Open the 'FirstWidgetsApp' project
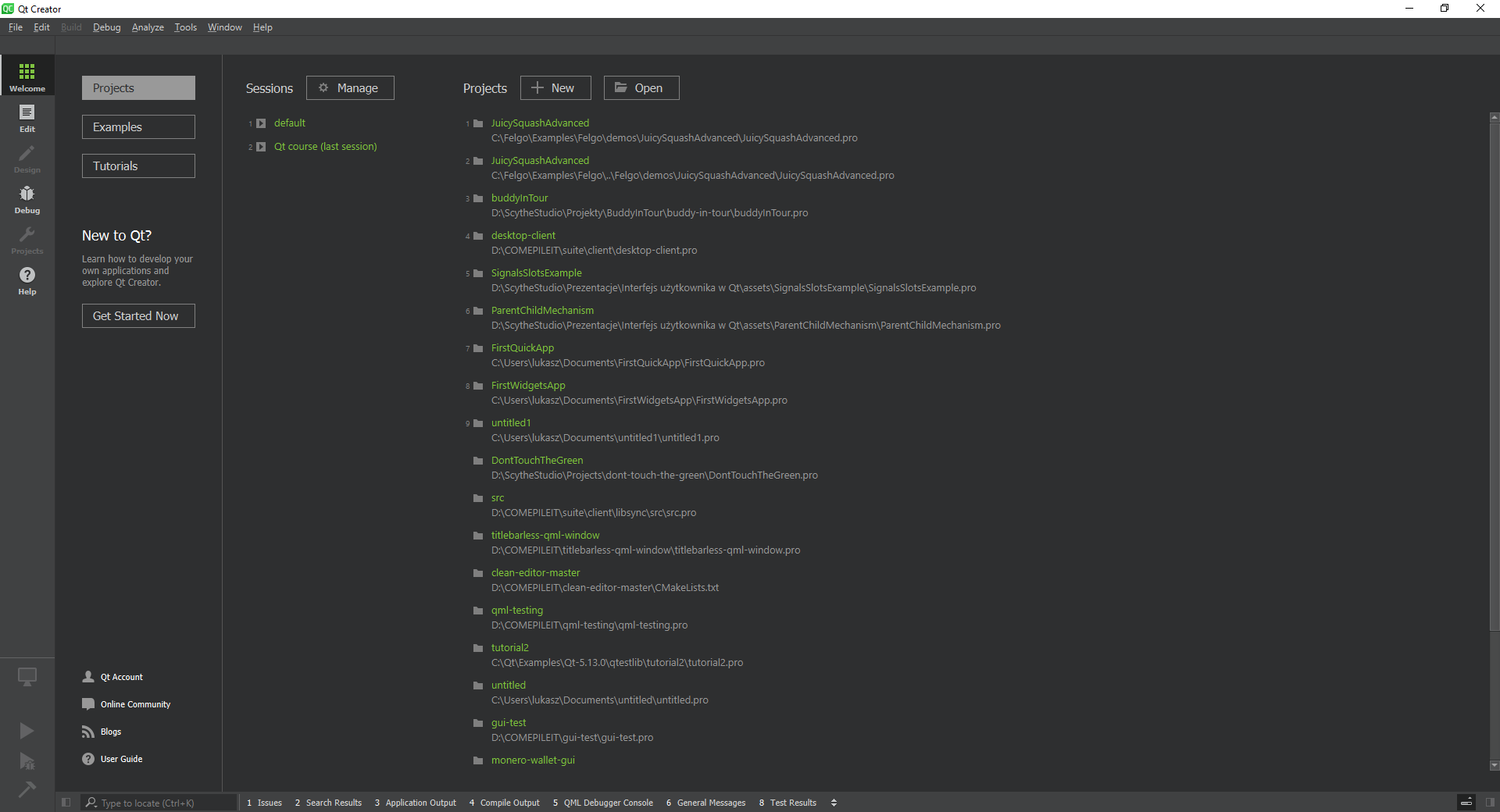 (x=528, y=386)
